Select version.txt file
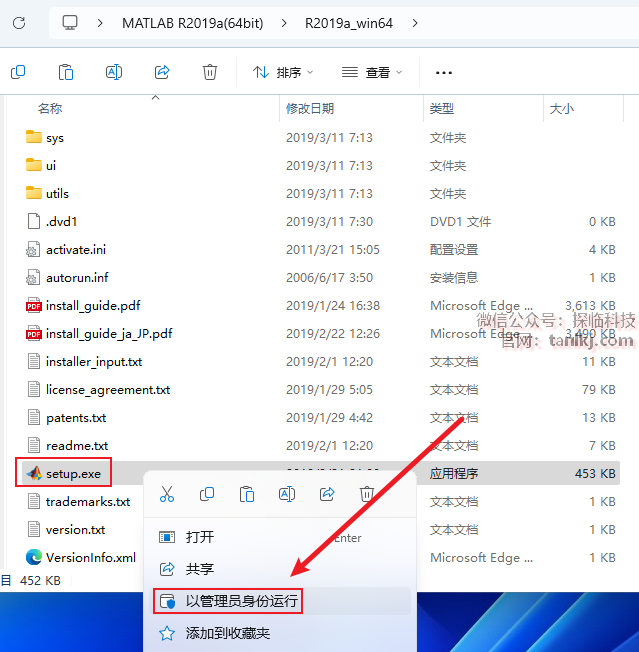The height and width of the screenshot is (652, 639). click(66, 529)
